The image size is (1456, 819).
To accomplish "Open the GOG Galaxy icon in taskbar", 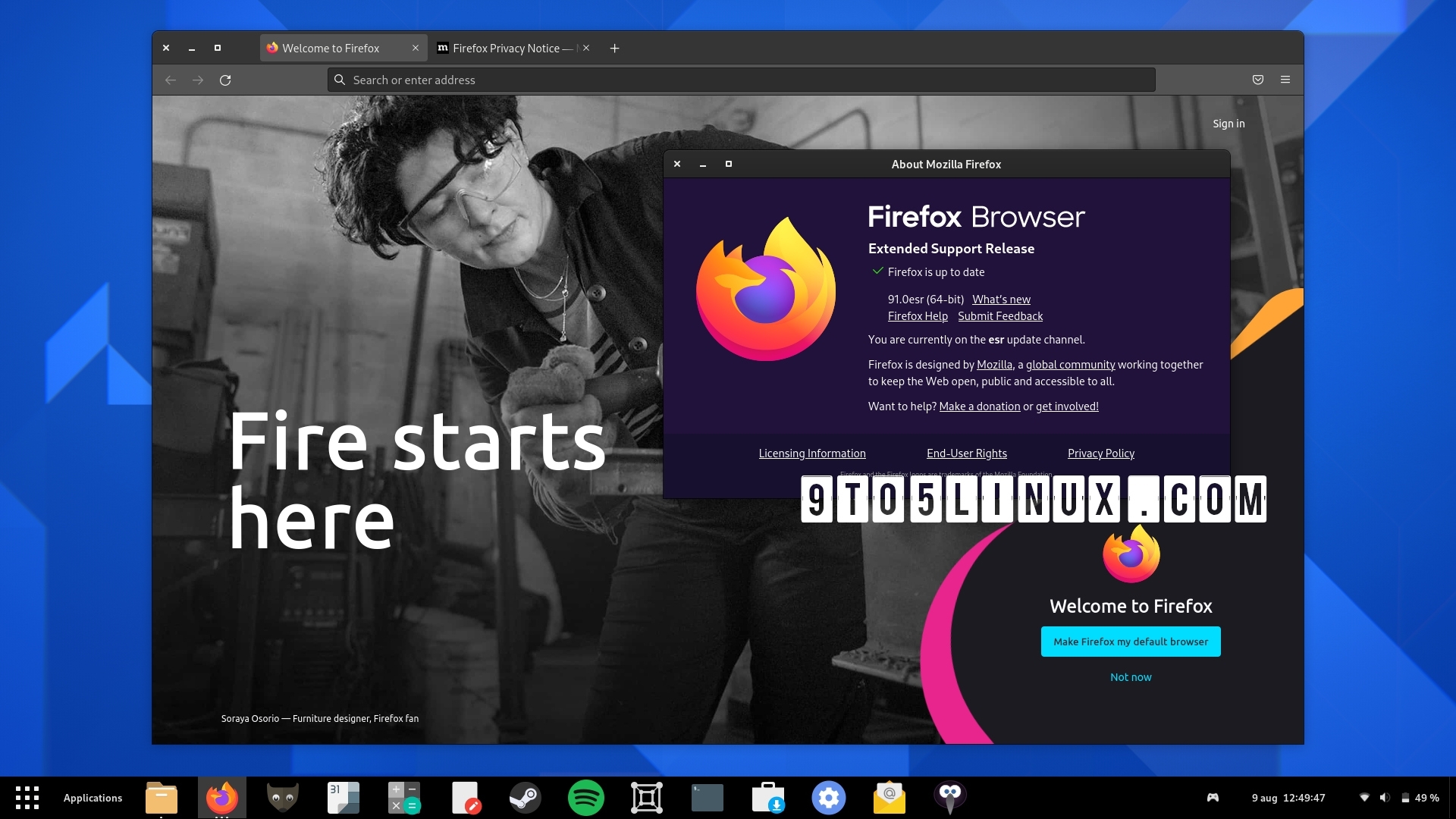I will point(950,797).
